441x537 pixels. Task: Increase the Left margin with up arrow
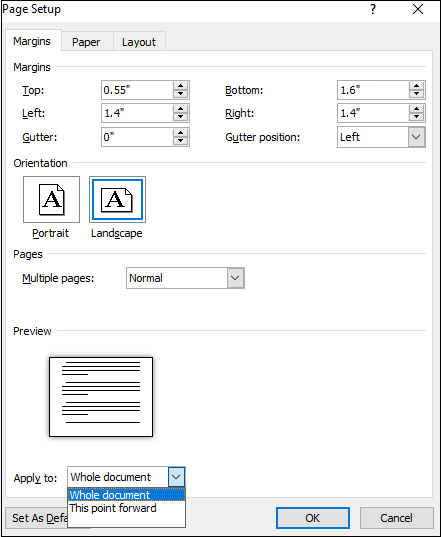point(180,109)
